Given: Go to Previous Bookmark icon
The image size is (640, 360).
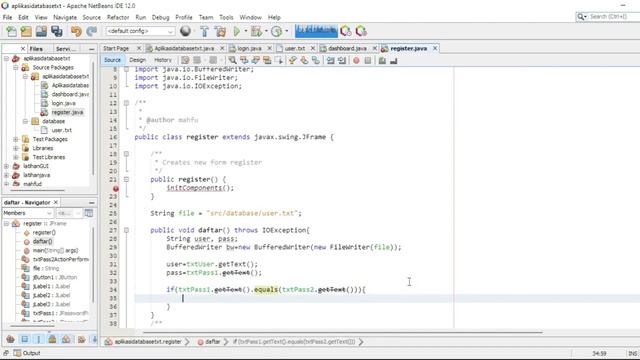Looking at the screenshot, I should 292,60.
